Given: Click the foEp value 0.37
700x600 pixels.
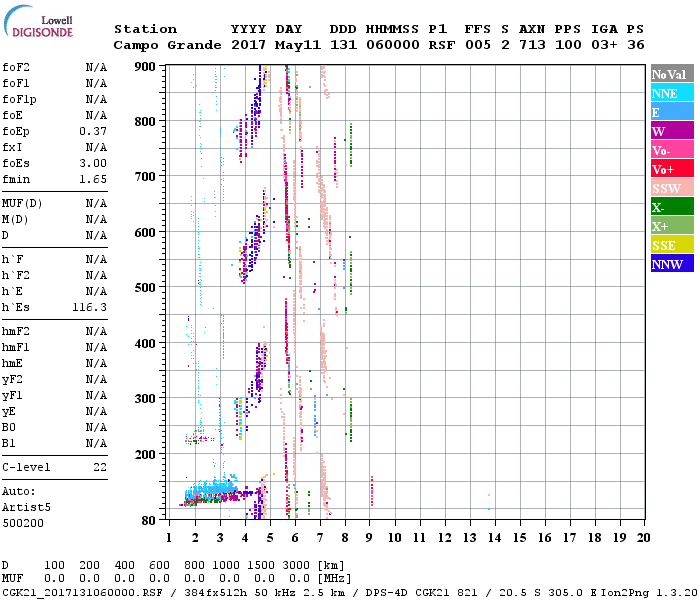Looking at the screenshot, I should pos(93,131).
